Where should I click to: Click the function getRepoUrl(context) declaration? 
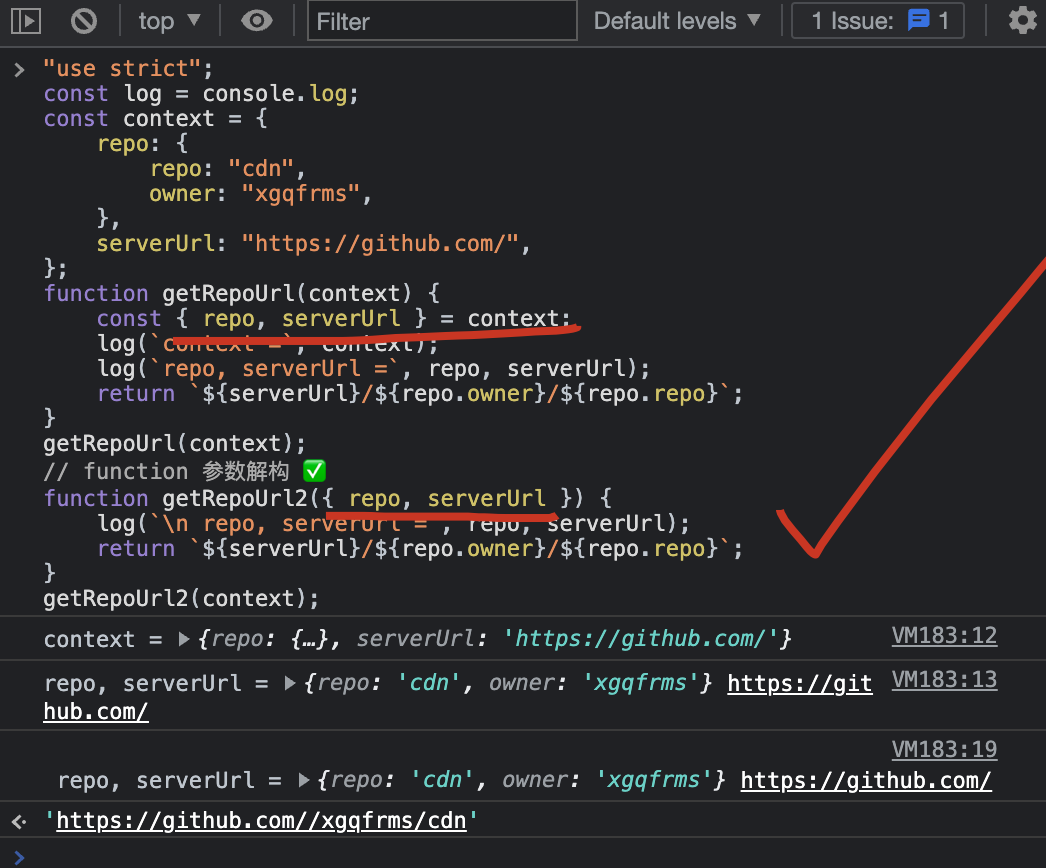[x=241, y=294]
